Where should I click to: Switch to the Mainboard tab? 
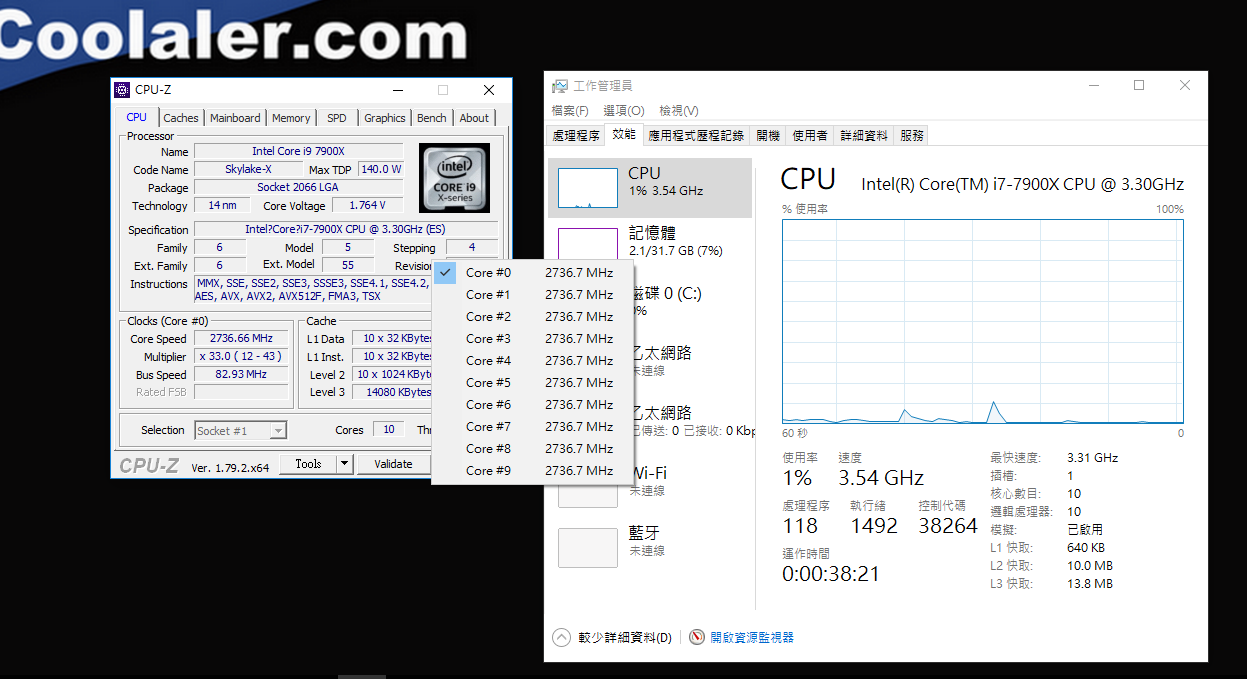pyautogui.click(x=235, y=118)
